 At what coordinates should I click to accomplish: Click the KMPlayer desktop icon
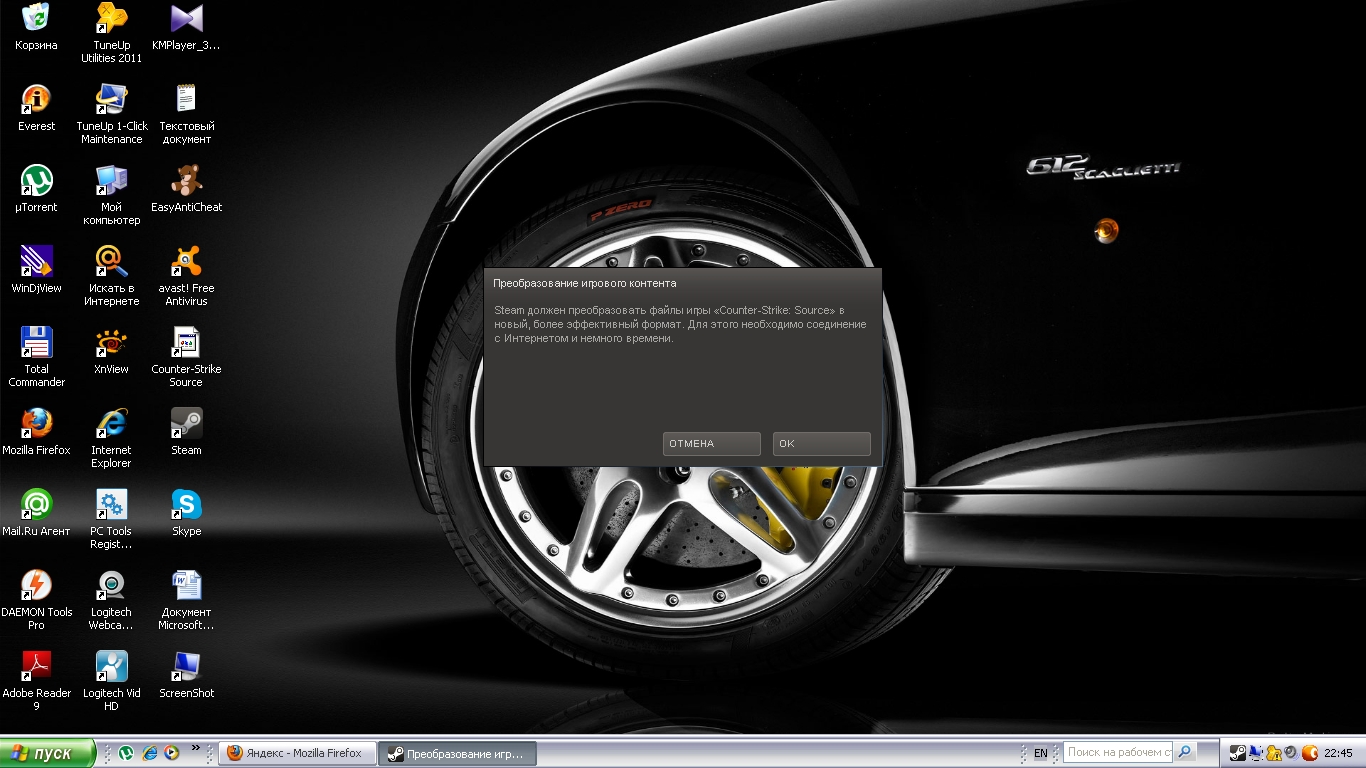(186, 19)
